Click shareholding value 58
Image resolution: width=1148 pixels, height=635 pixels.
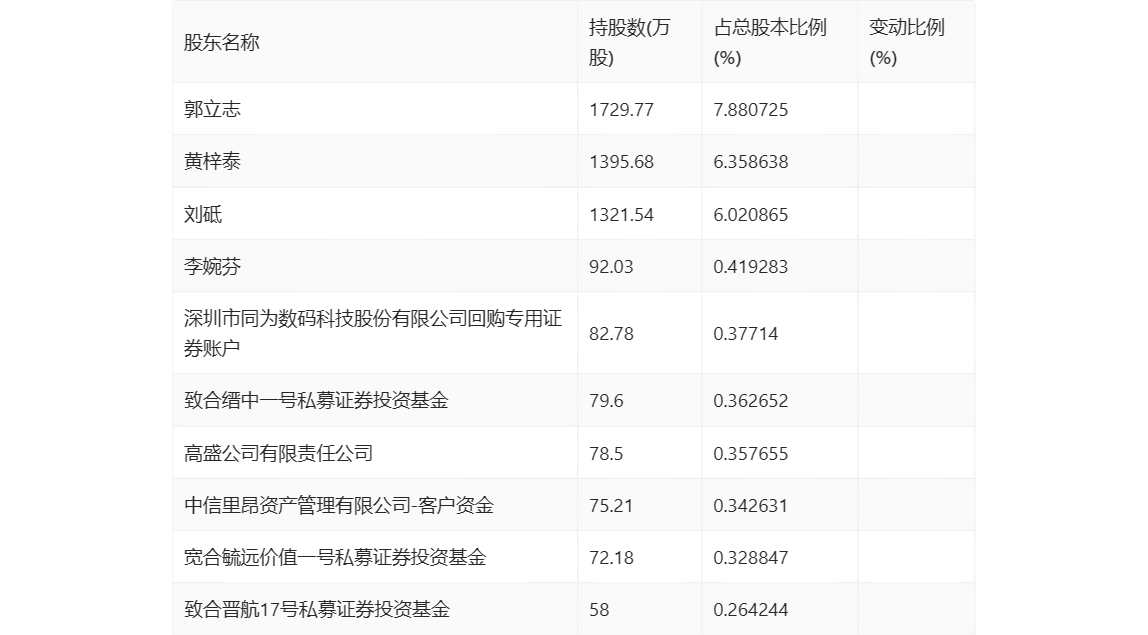[x=599, y=609]
